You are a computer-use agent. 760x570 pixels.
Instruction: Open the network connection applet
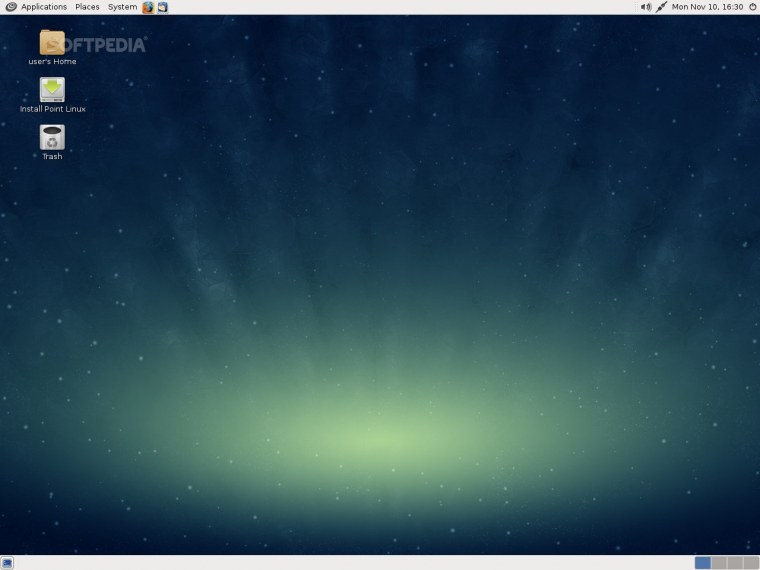(661, 7)
